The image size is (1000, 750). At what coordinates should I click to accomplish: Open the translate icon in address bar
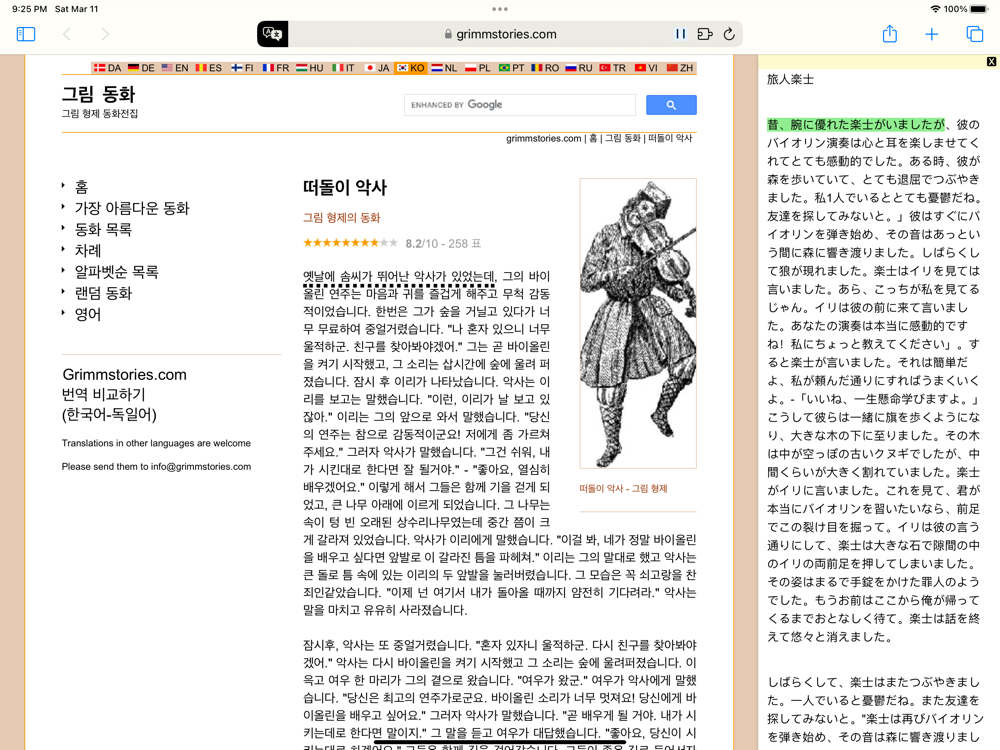[272, 34]
